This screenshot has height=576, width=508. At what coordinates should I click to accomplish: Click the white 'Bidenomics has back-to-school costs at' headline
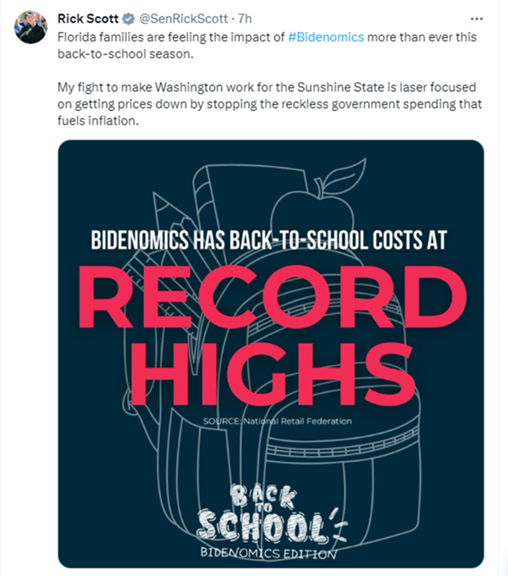[269, 240]
